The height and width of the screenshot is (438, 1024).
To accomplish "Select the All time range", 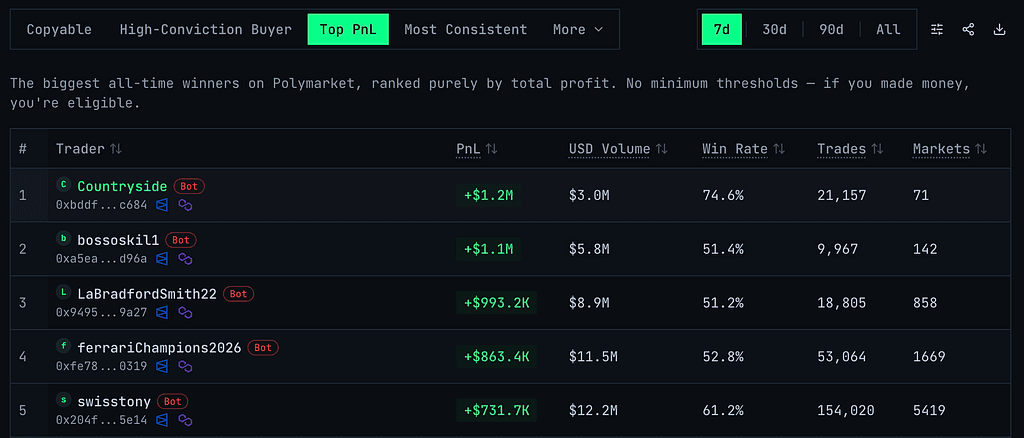I will pos(888,29).
